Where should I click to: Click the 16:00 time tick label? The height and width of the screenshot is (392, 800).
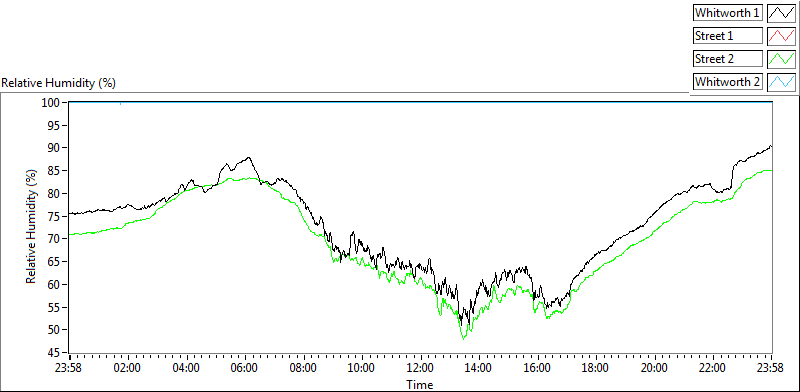pos(538,368)
